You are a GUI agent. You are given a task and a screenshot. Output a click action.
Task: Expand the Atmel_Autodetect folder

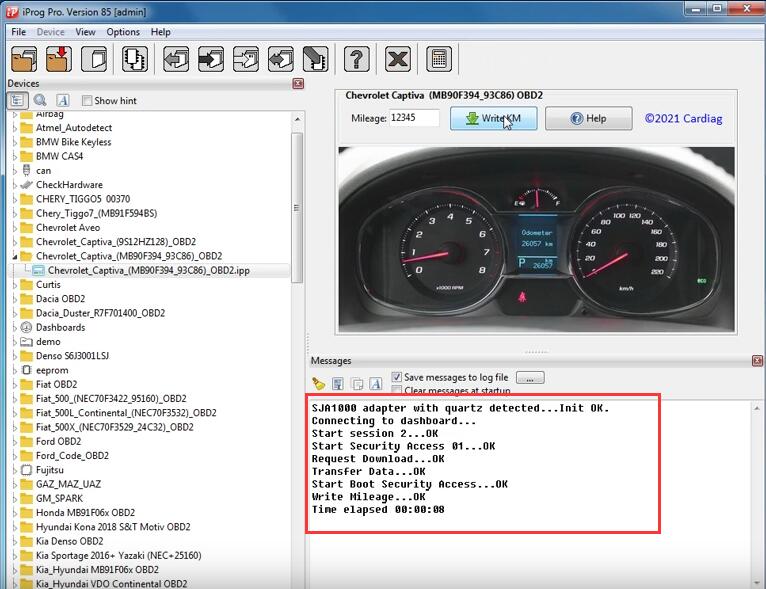(x=15, y=128)
